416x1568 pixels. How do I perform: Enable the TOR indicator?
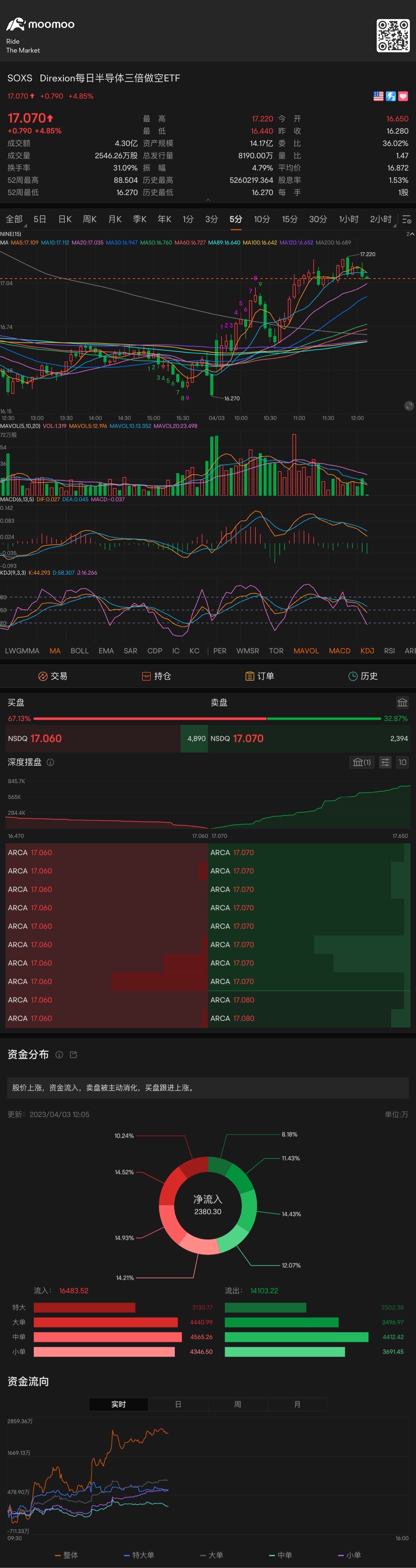coord(276,651)
